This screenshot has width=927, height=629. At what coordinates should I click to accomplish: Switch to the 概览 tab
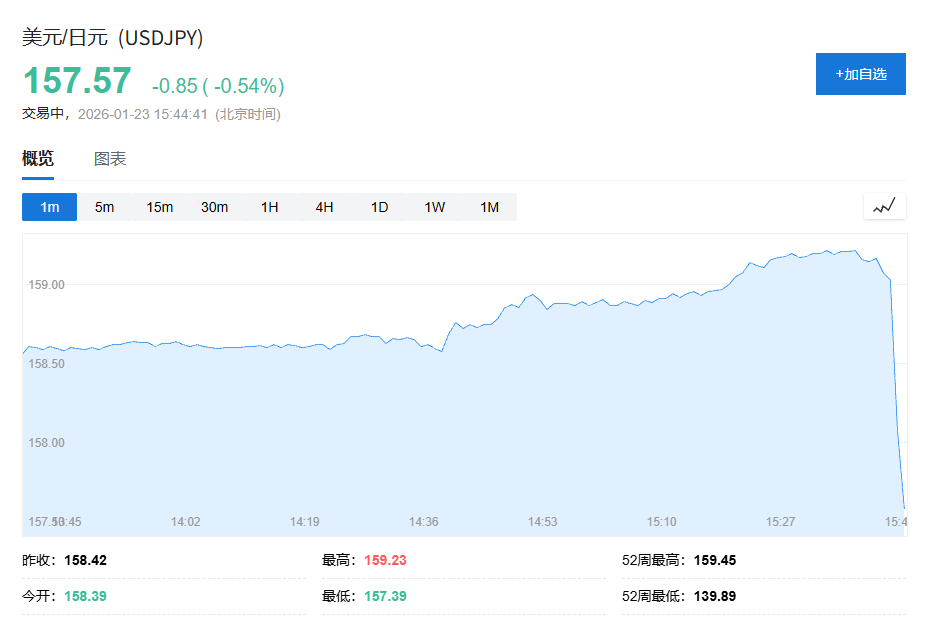tap(38, 159)
